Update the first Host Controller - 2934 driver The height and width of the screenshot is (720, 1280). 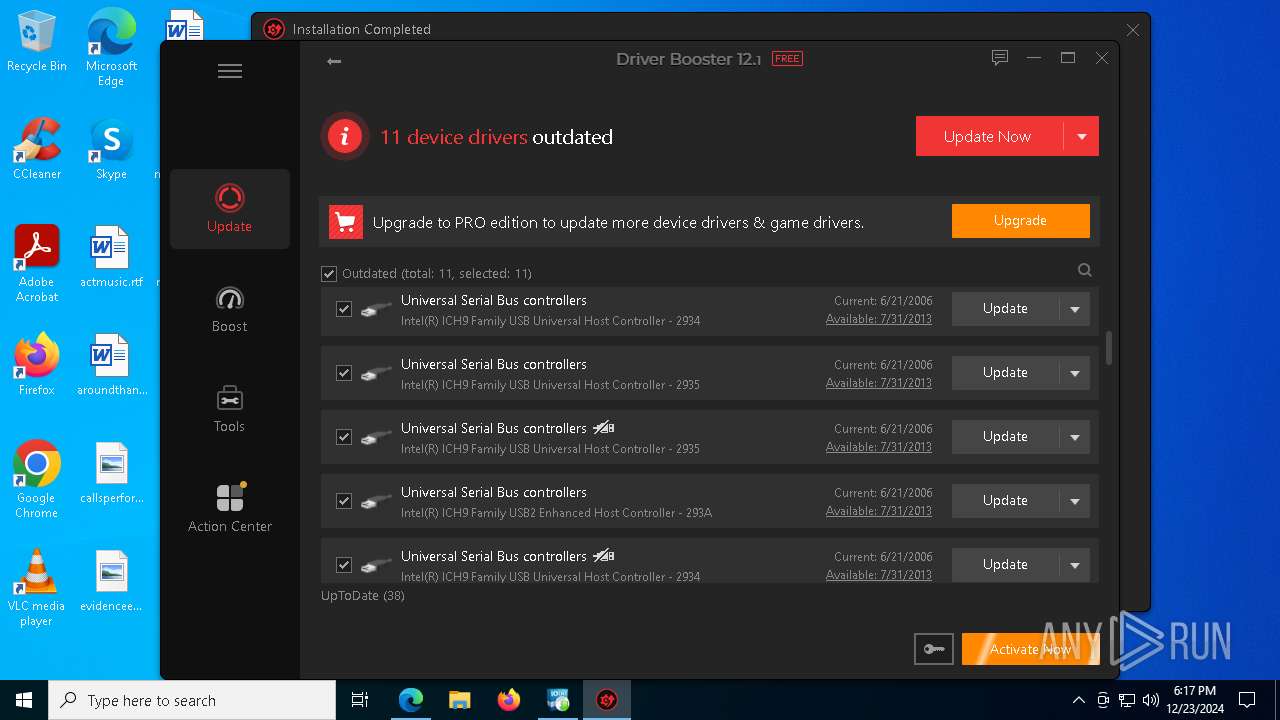1005,309
